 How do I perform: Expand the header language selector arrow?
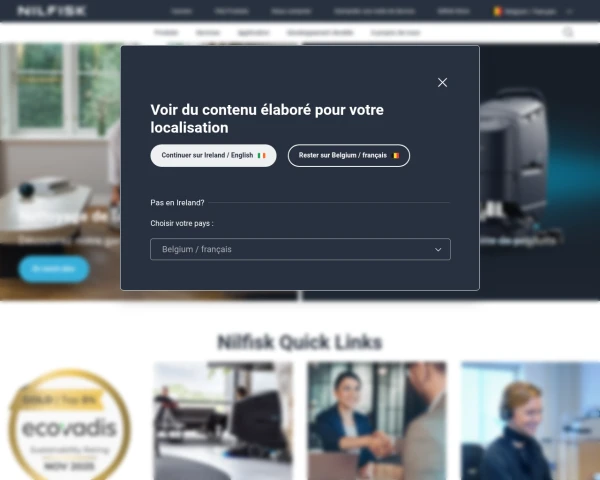point(569,11)
